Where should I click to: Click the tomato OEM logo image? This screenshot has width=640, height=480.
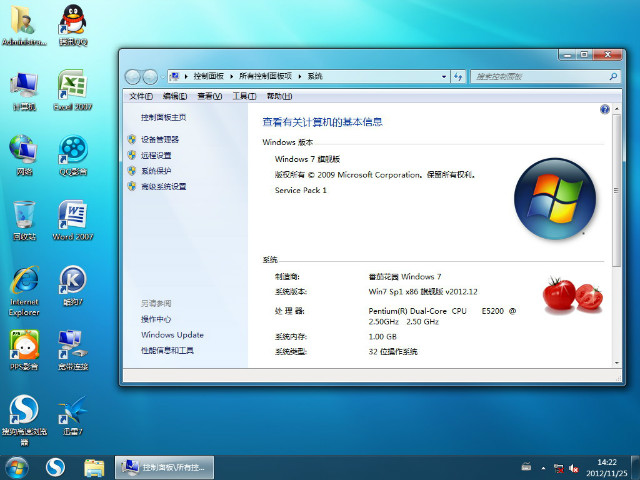coord(572,295)
